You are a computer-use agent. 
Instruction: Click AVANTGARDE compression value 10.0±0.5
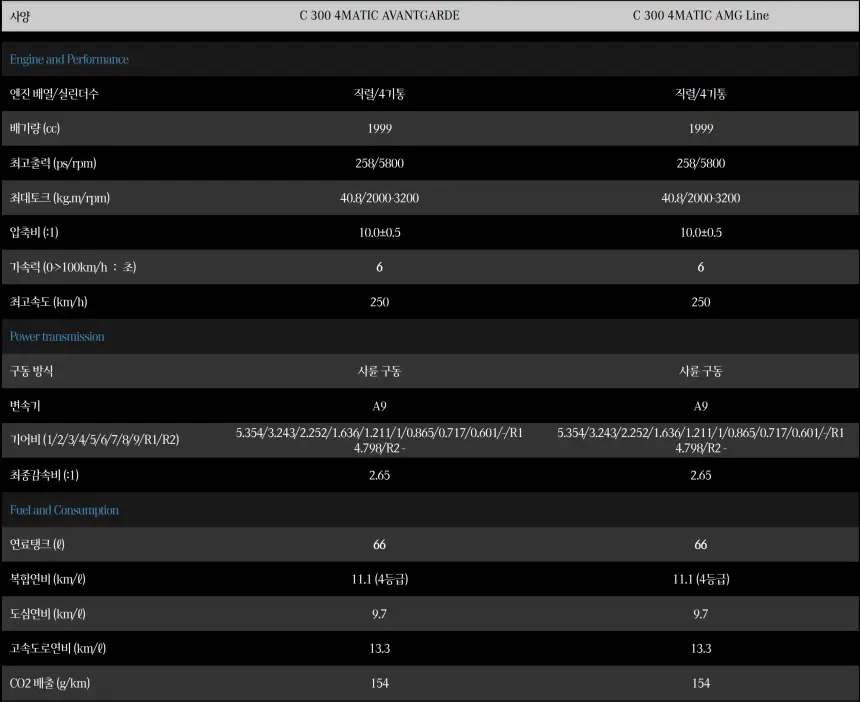point(380,233)
